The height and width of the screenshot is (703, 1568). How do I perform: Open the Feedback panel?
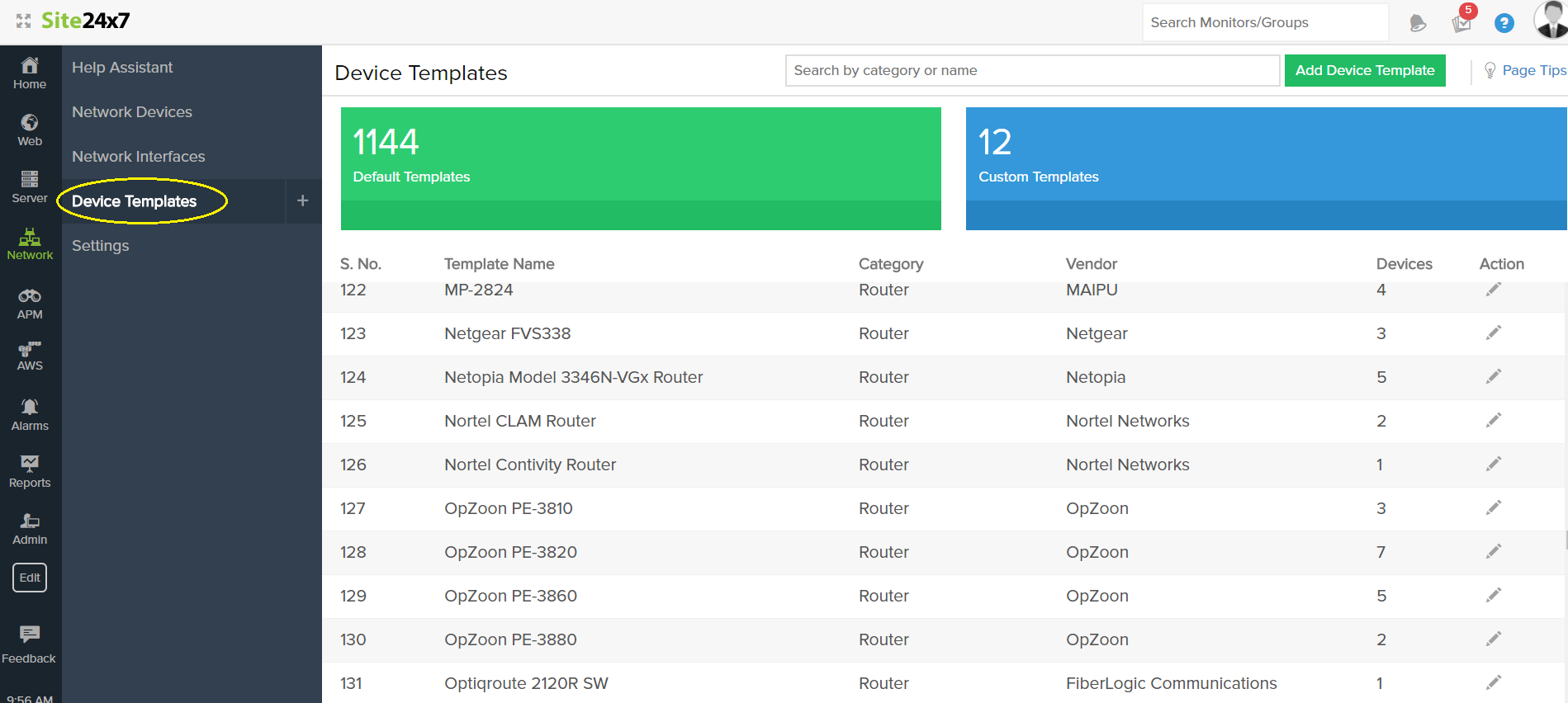(x=29, y=645)
